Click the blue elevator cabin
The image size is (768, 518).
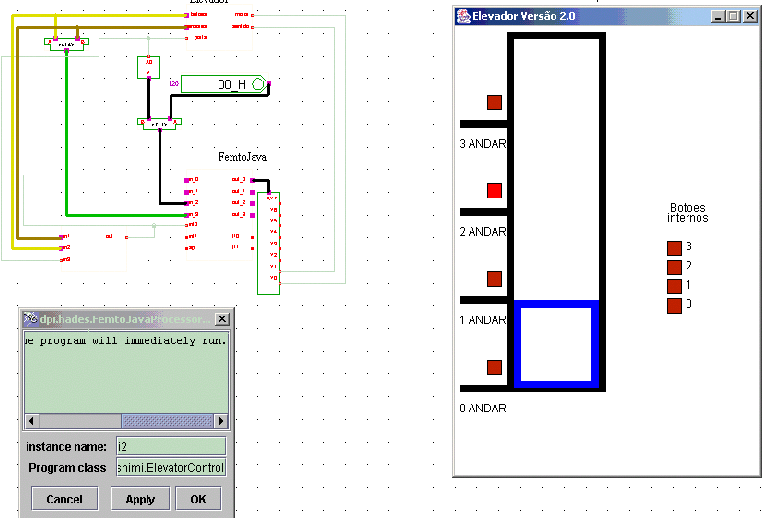pos(555,343)
